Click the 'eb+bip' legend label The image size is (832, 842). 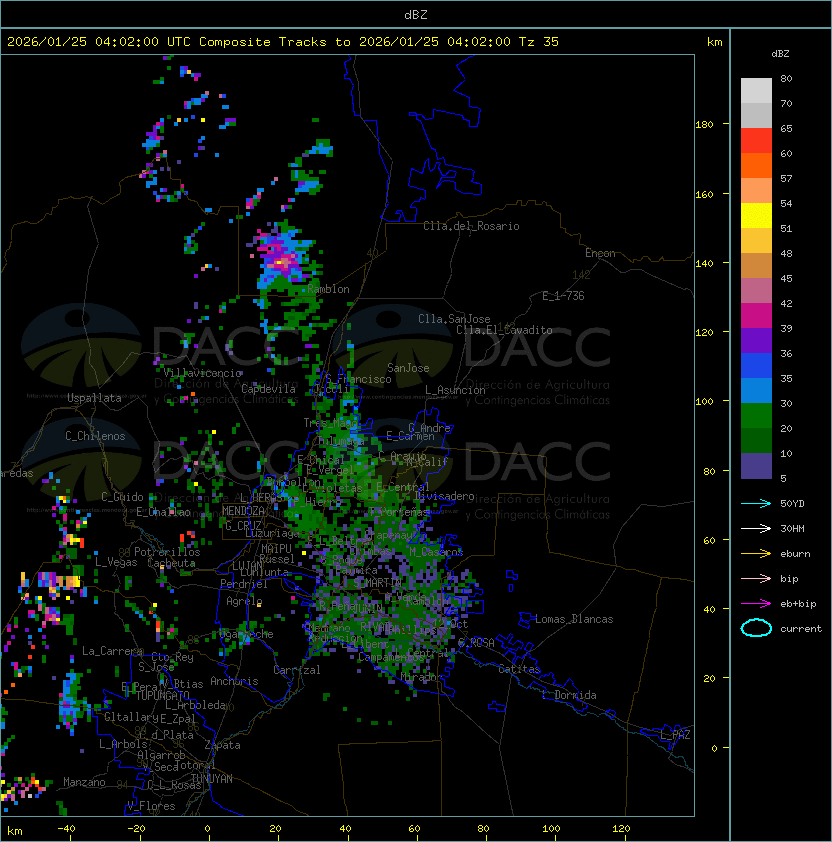tap(798, 604)
